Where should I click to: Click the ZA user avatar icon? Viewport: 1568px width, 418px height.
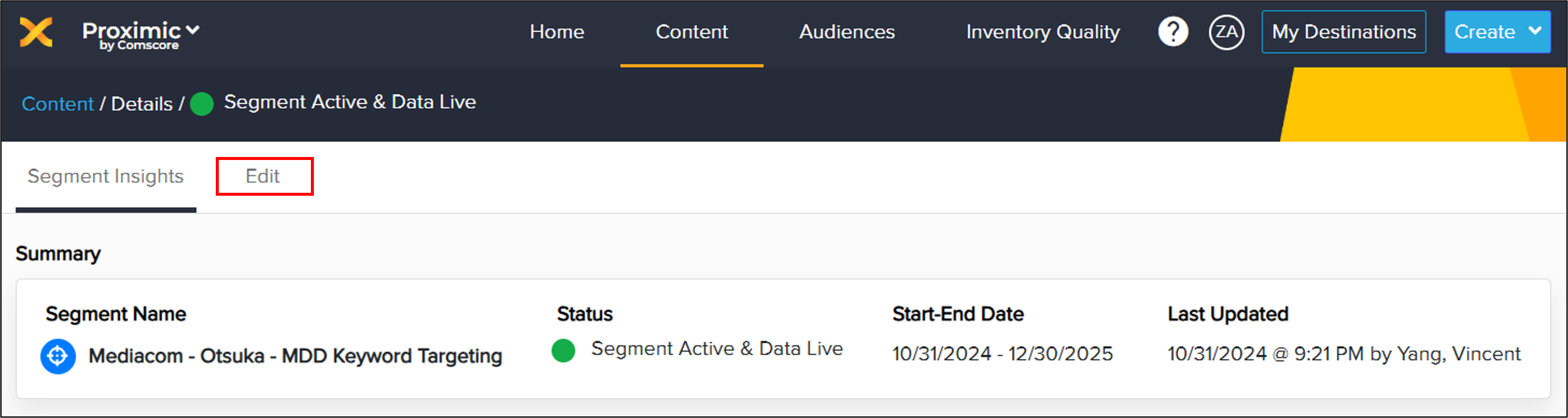[1226, 32]
